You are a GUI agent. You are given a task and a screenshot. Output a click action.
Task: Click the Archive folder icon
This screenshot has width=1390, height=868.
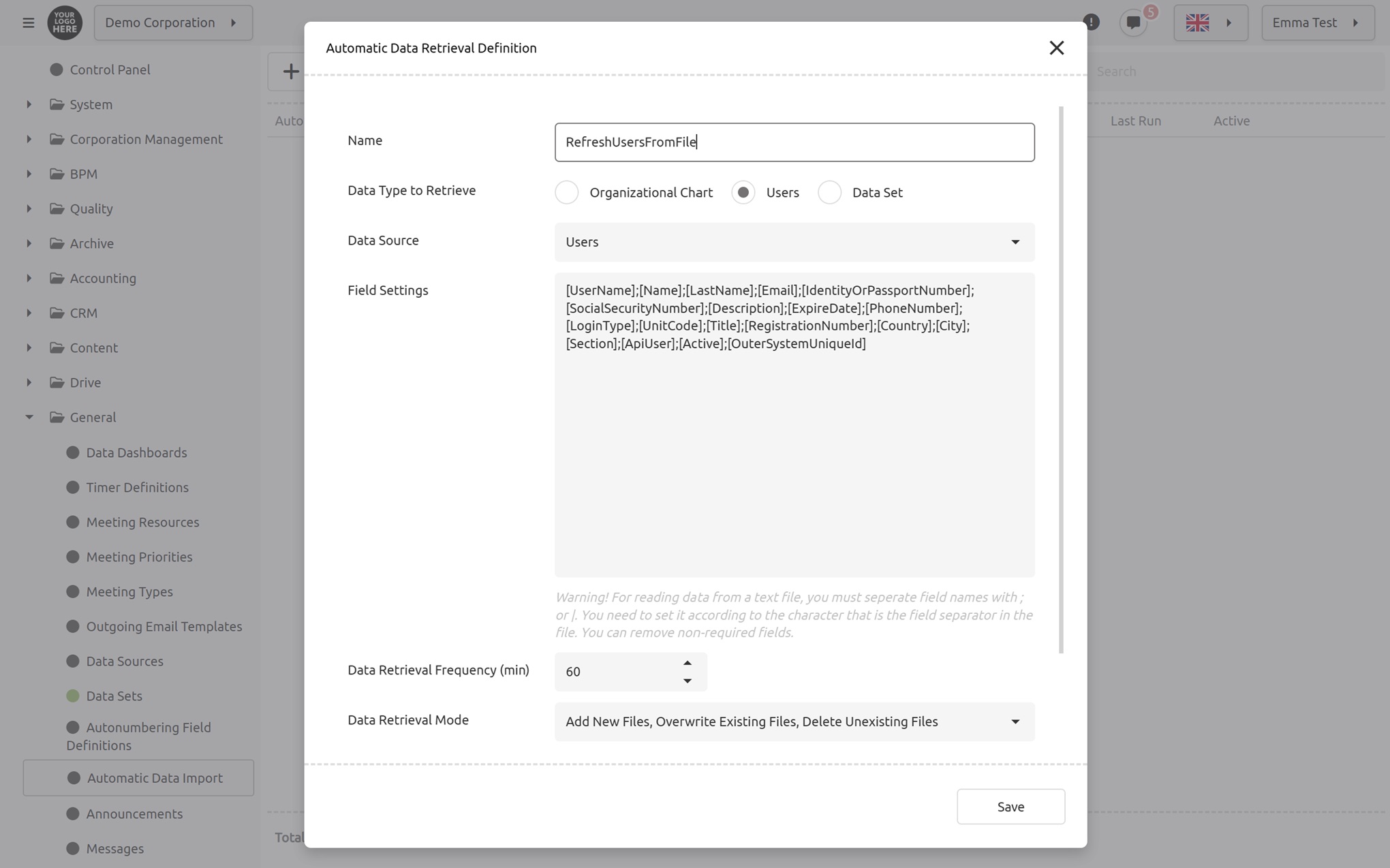(x=57, y=243)
